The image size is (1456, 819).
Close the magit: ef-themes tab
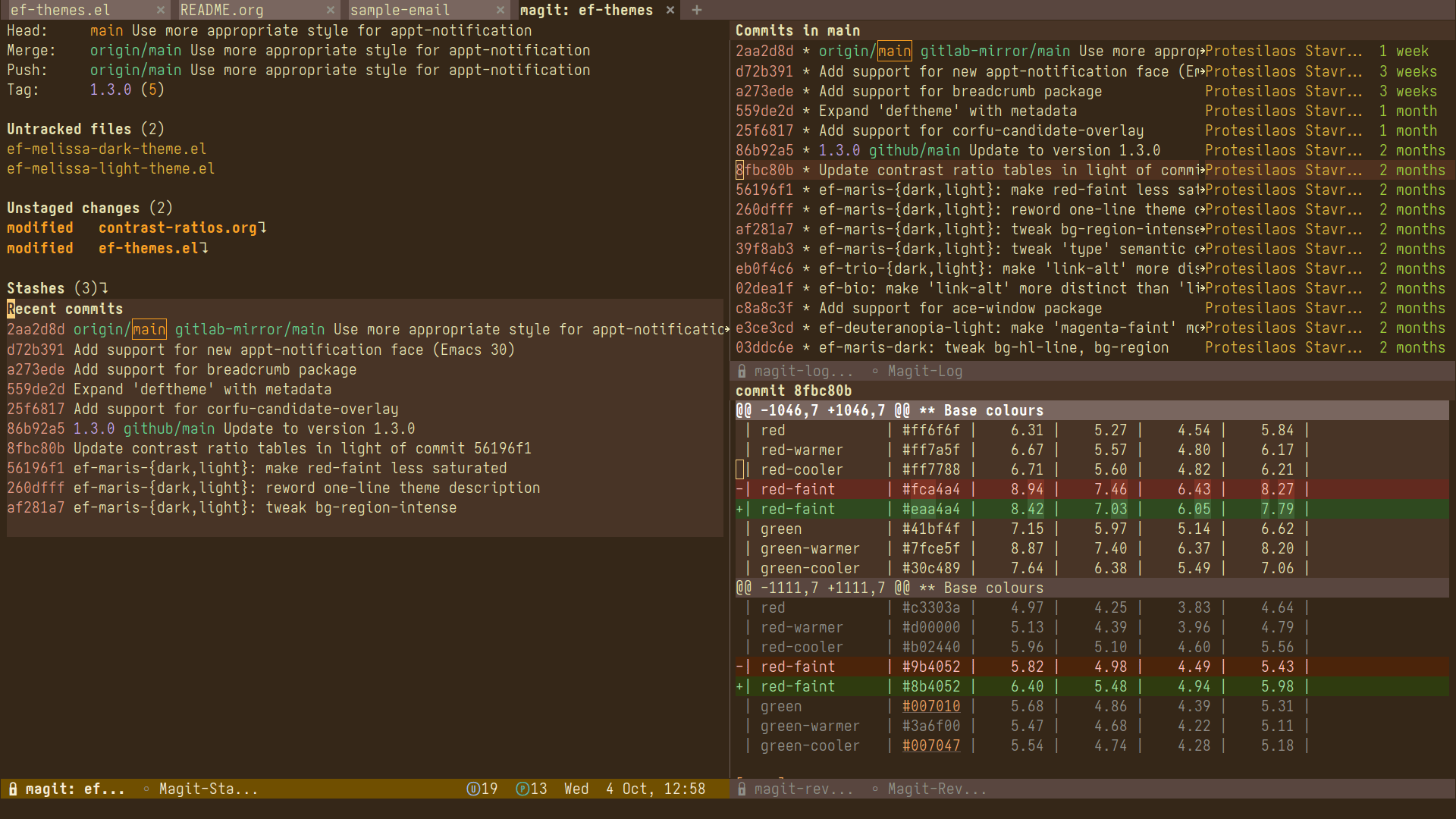point(670,10)
